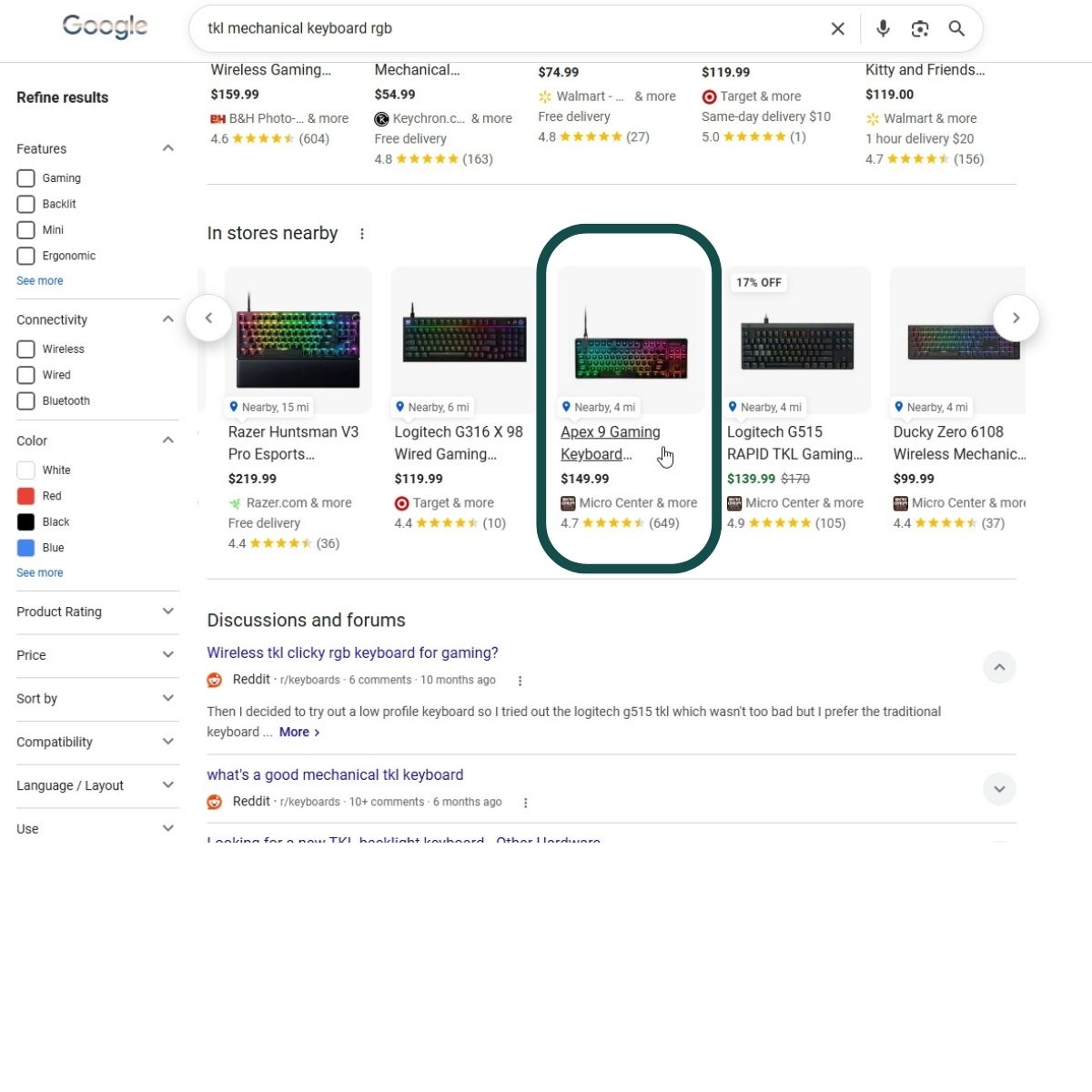This screenshot has height=1092, width=1092.
Task: Click the Keychron store icon
Action: pyautogui.click(x=381, y=118)
